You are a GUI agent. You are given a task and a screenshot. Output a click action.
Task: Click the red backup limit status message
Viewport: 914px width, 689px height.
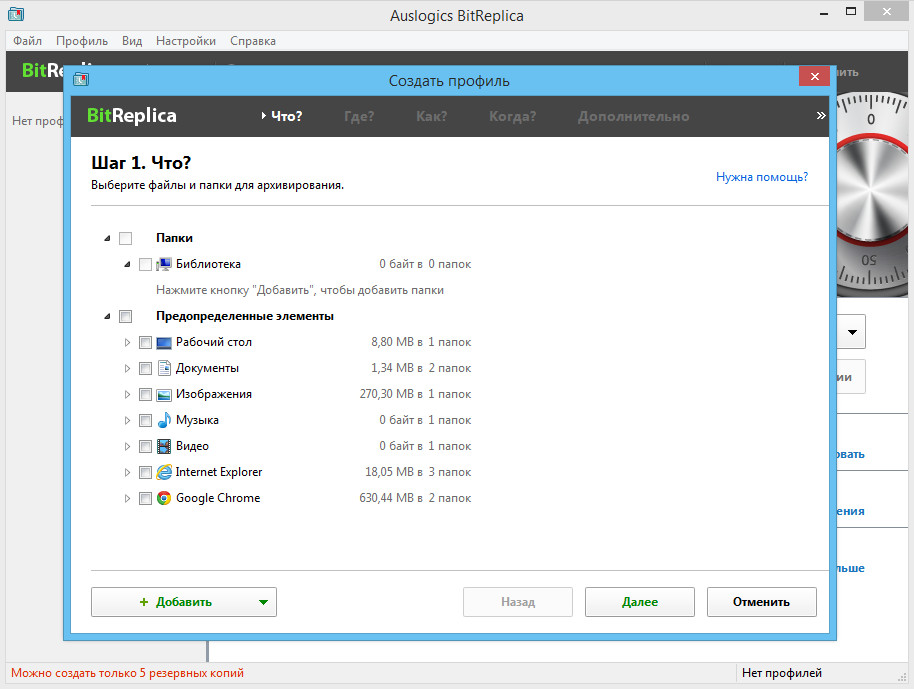(128, 673)
